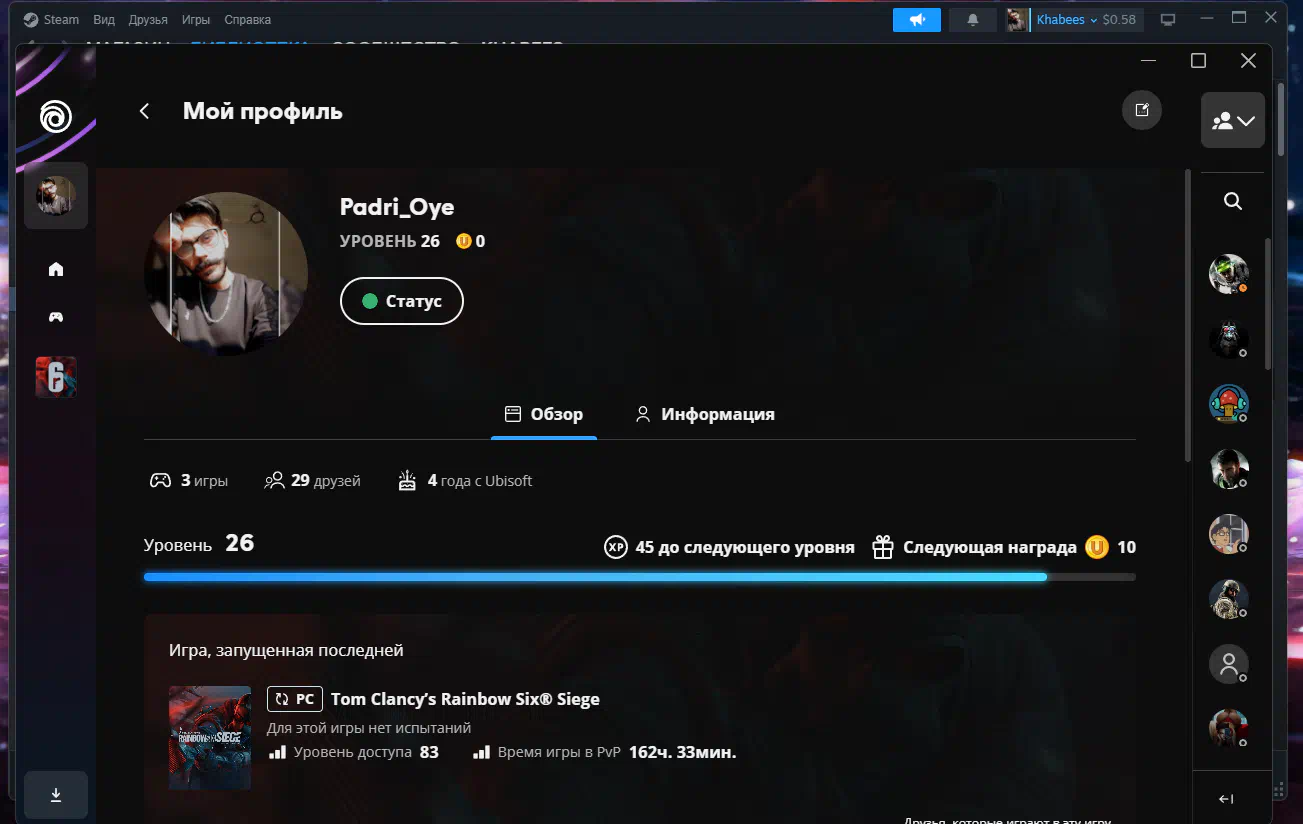Click Steam user avatar in title bar
The width and height of the screenshot is (1303, 824).
coord(1017,19)
